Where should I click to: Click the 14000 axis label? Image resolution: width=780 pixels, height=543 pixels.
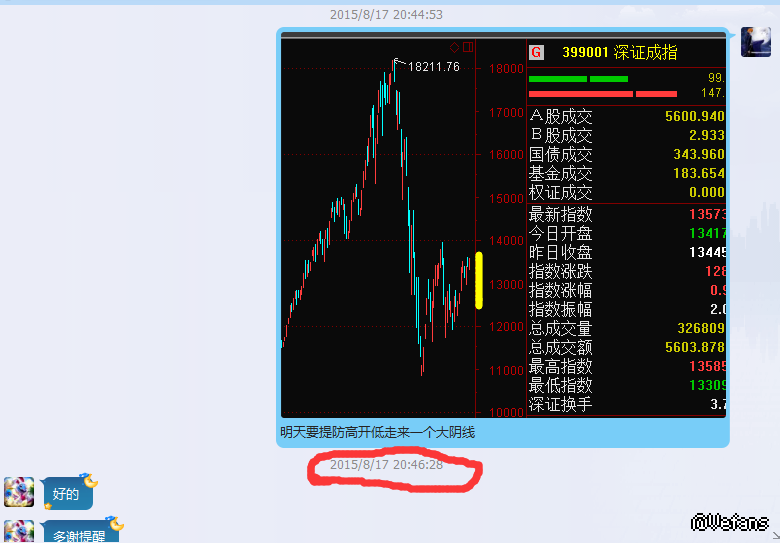tap(506, 241)
